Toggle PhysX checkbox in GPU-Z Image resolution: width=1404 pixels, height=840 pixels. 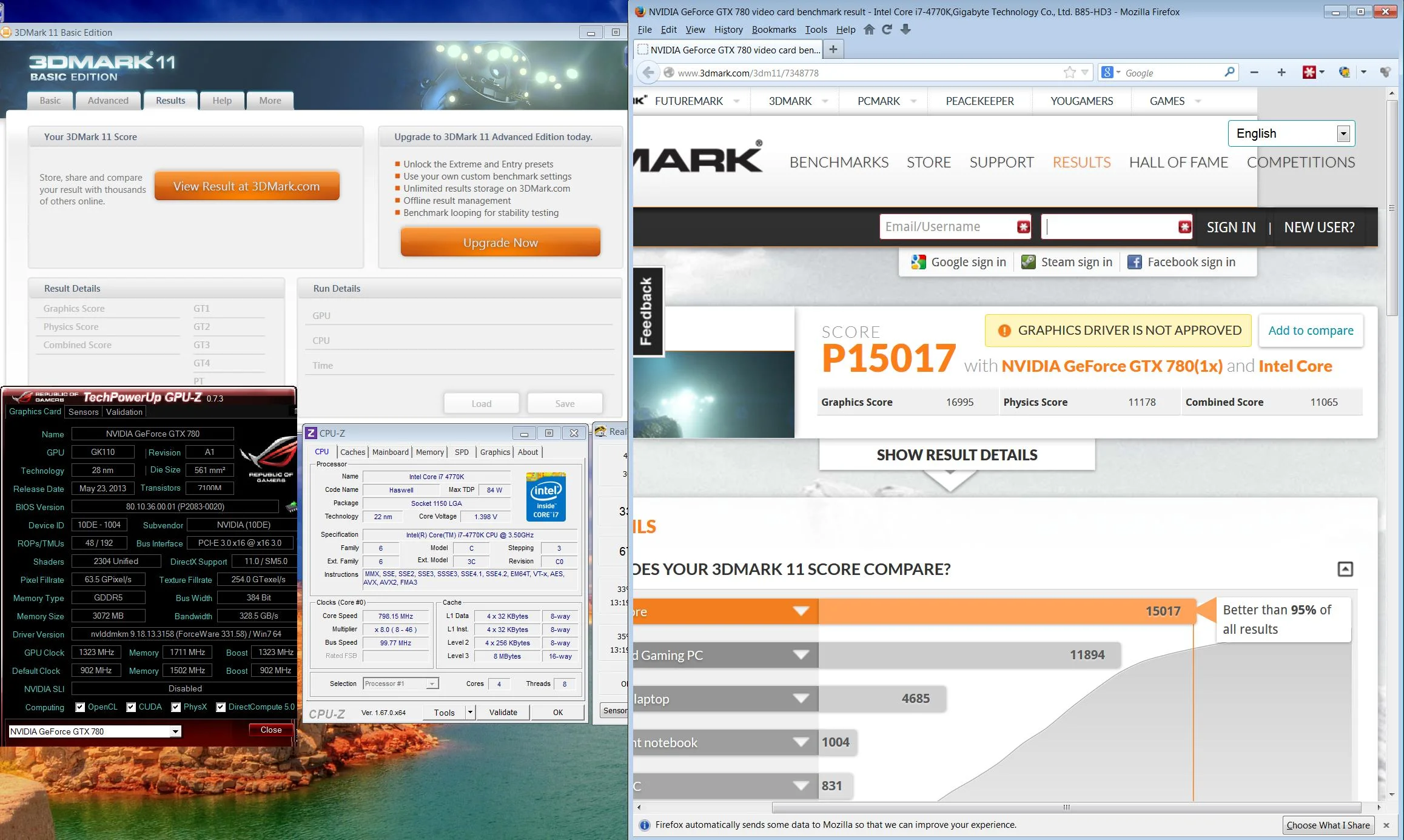(x=176, y=707)
